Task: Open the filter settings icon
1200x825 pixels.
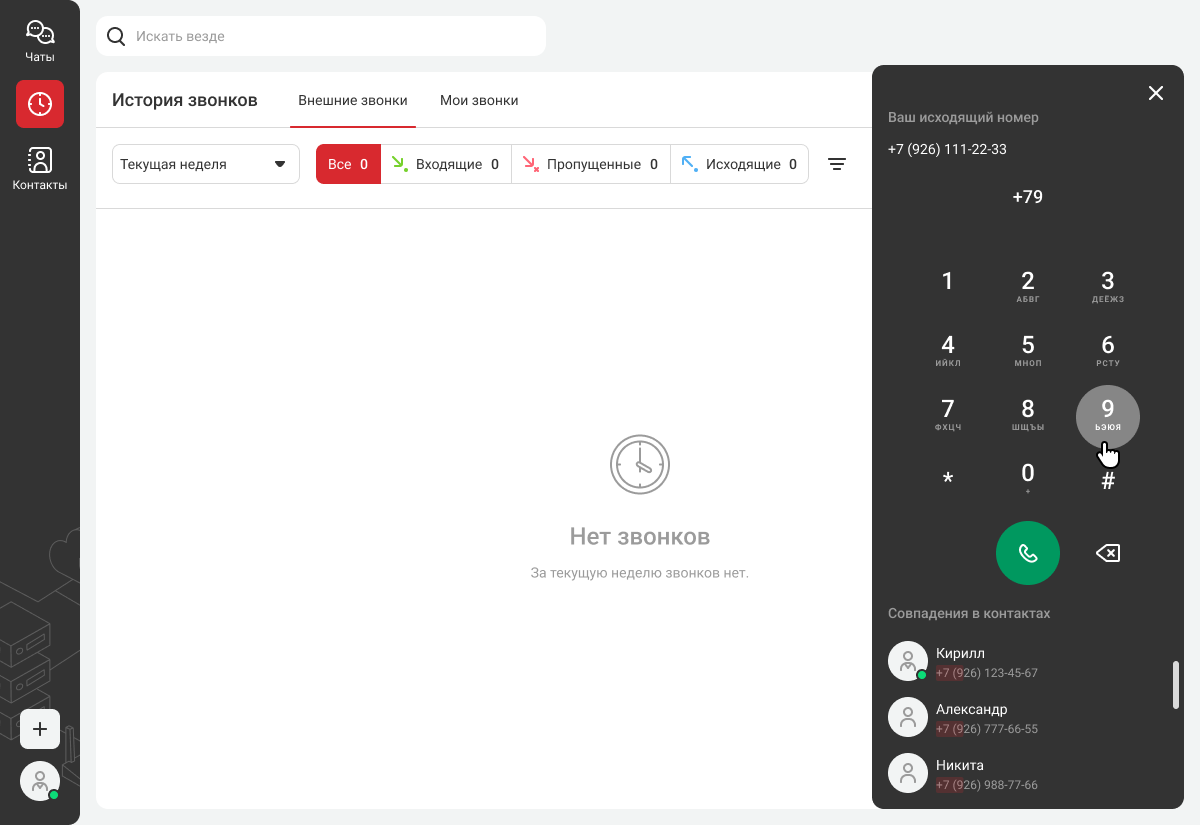Action: (x=837, y=164)
